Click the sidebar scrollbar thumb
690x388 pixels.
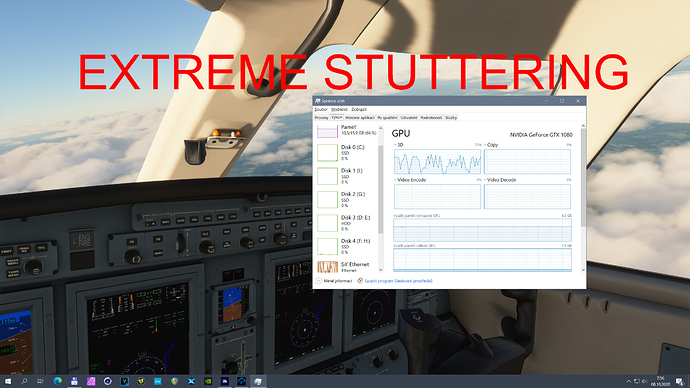point(381,189)
